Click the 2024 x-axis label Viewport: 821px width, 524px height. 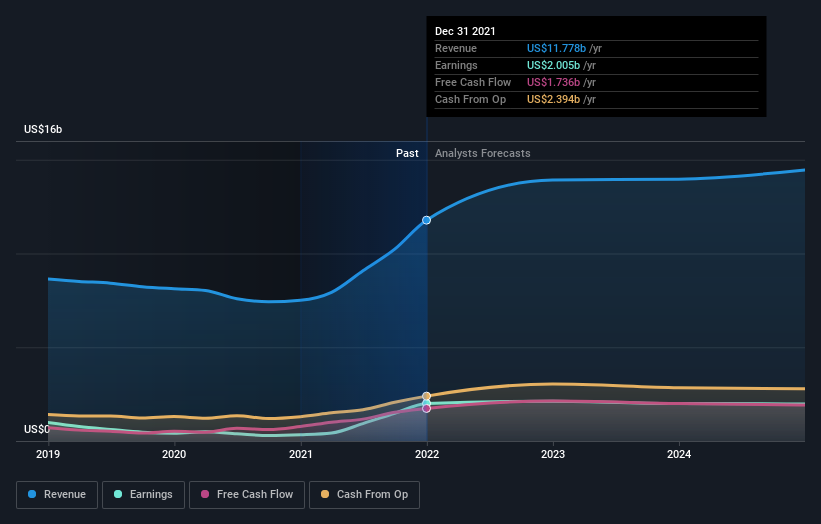pos(679,454)
